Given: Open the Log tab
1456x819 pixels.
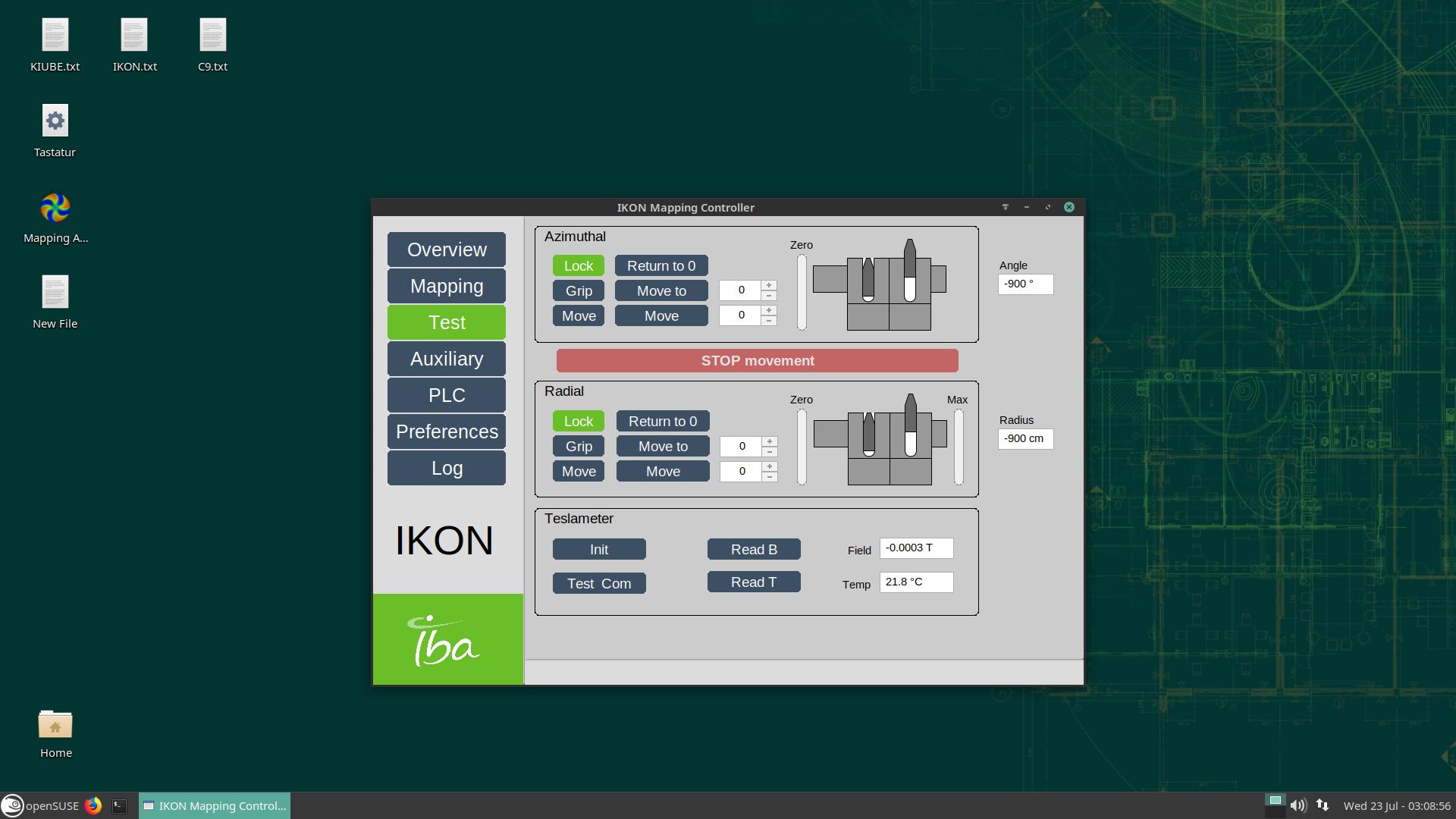Looking at the screenshot, I should pyautogui.click(x=447, y=468).
